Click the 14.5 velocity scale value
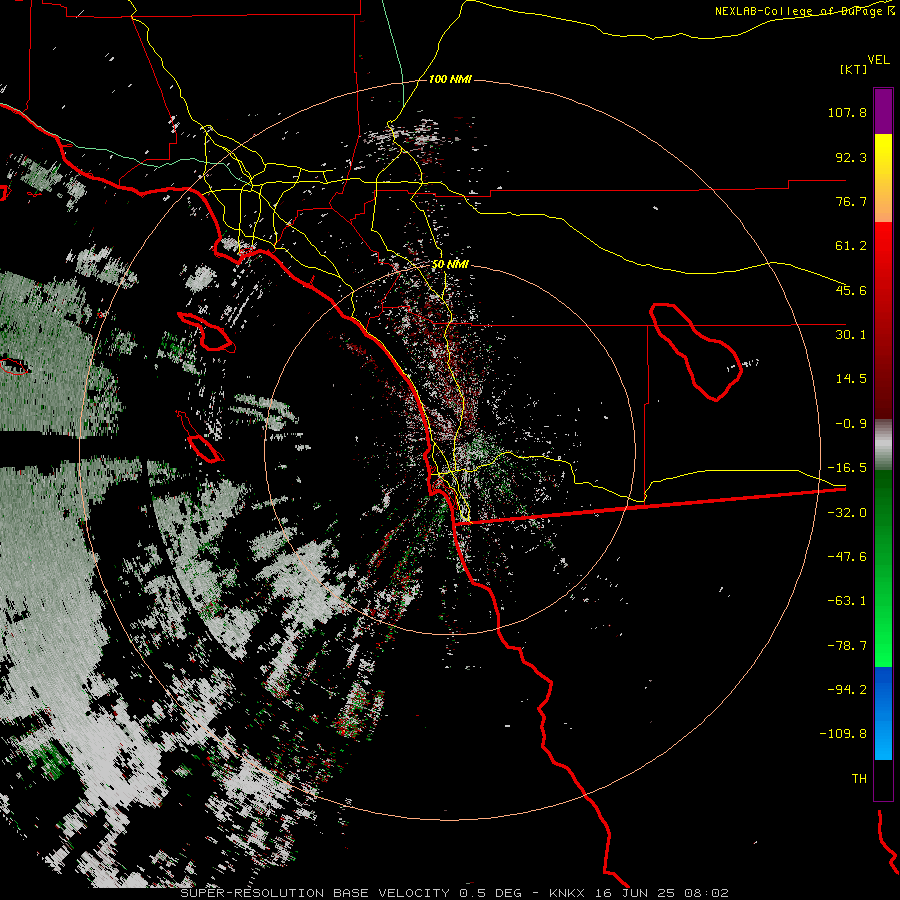This screenshot has height=900, width=900. 851,378
